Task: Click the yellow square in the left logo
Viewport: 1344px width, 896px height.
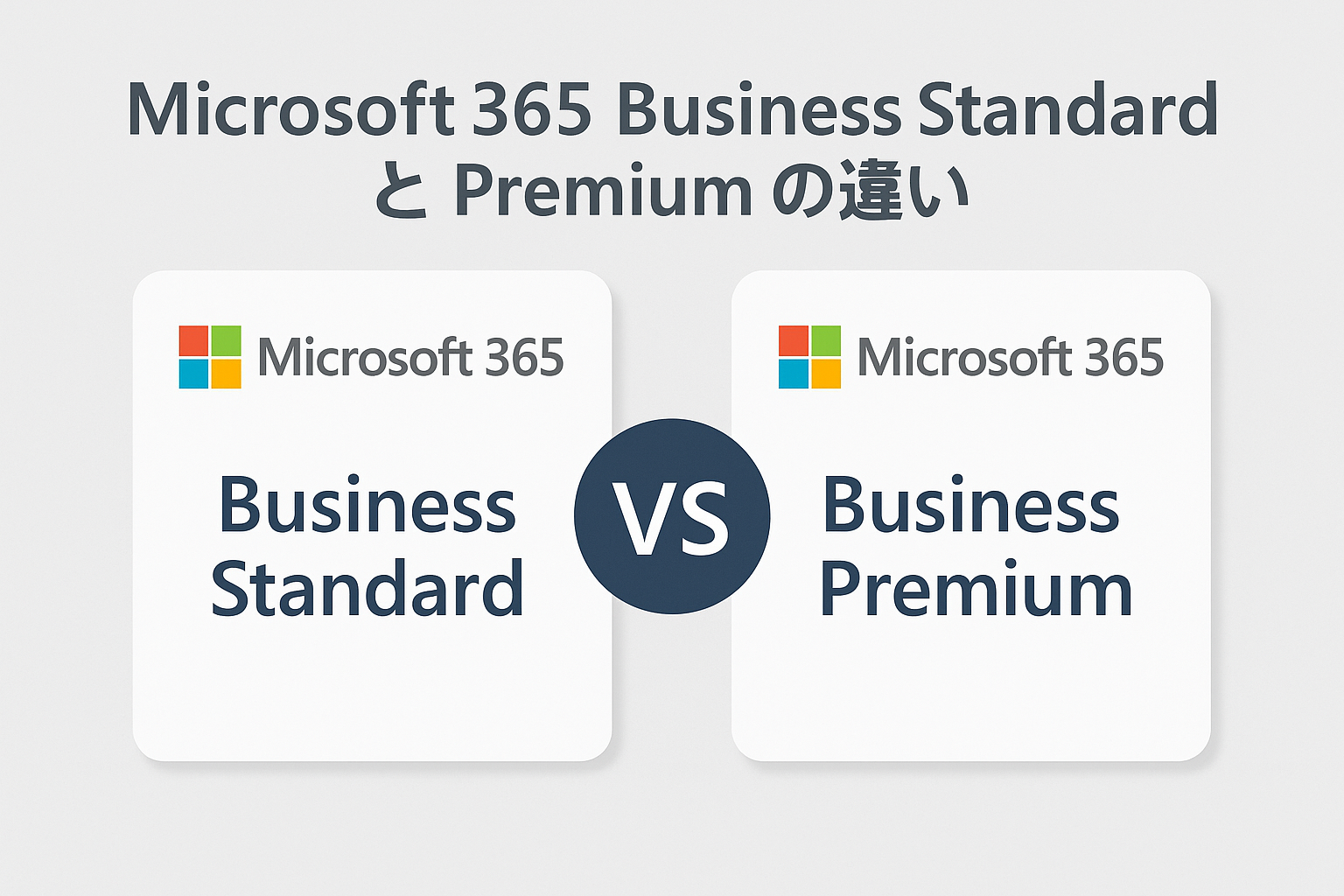Action: 226,374
